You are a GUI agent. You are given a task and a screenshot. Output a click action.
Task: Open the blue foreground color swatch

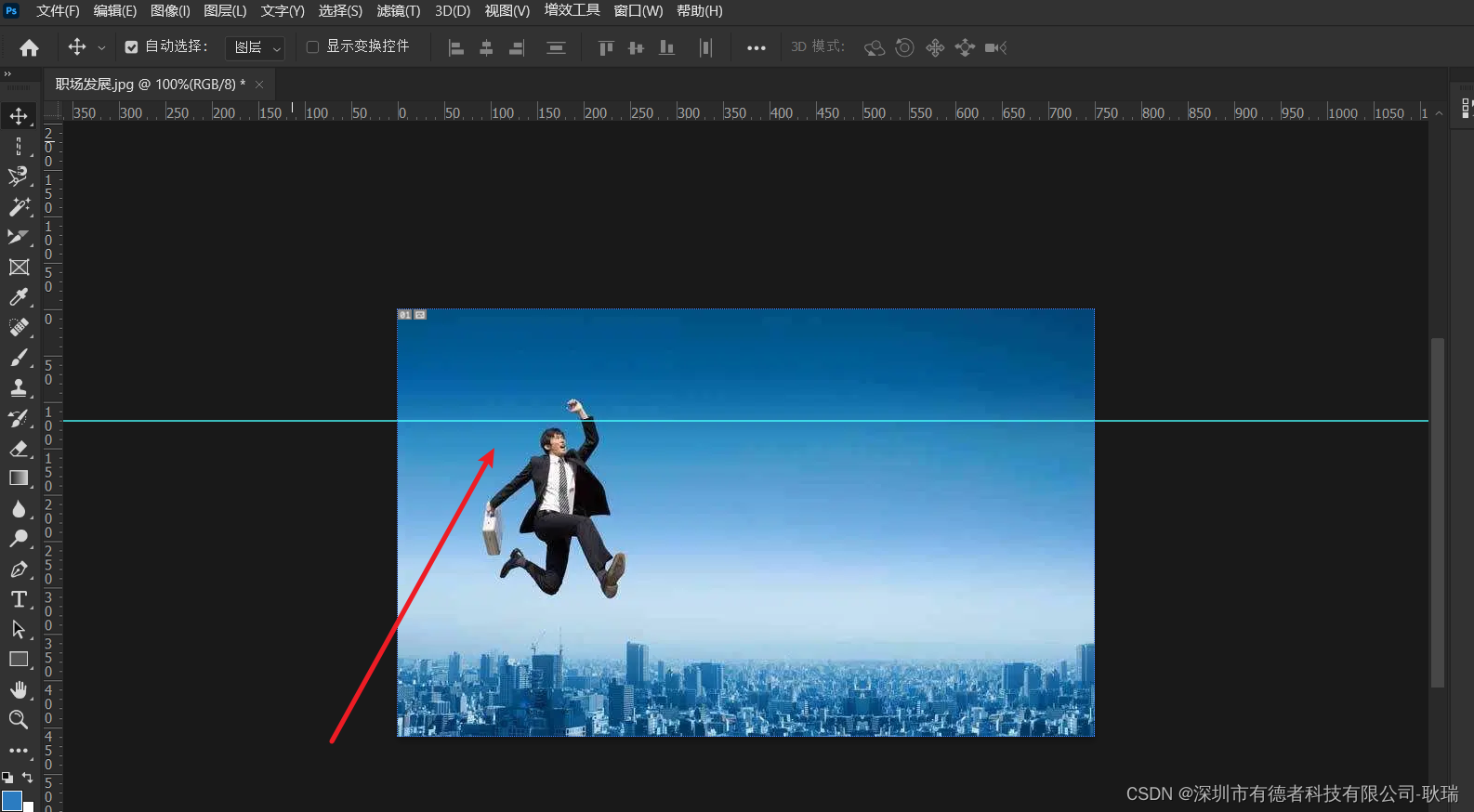(x=12, y=800)
